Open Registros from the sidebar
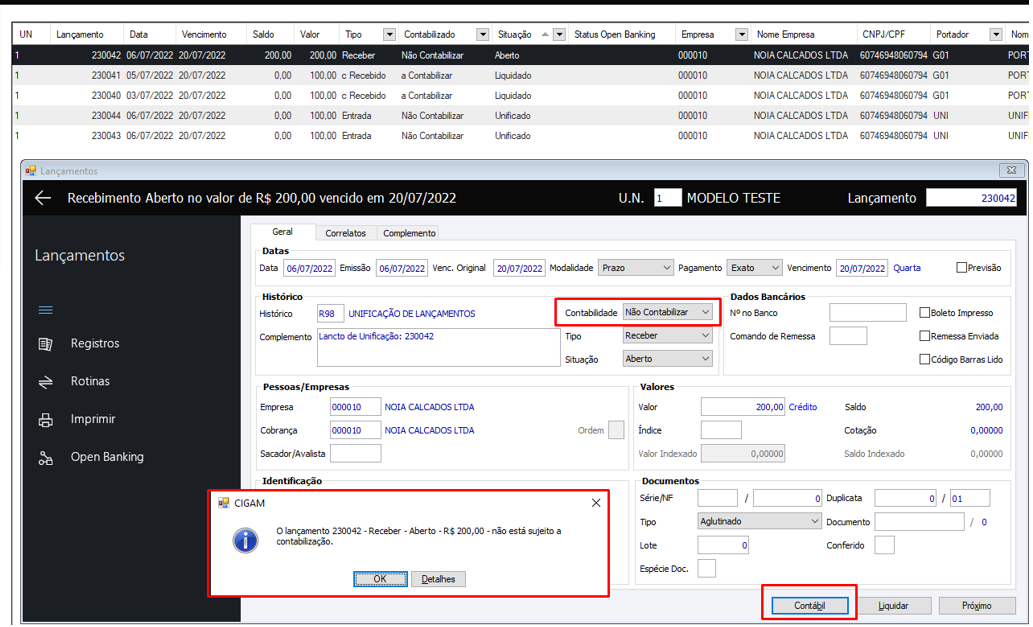The height and width of the screenshot is (627, 1033). [x=94, y=343]
